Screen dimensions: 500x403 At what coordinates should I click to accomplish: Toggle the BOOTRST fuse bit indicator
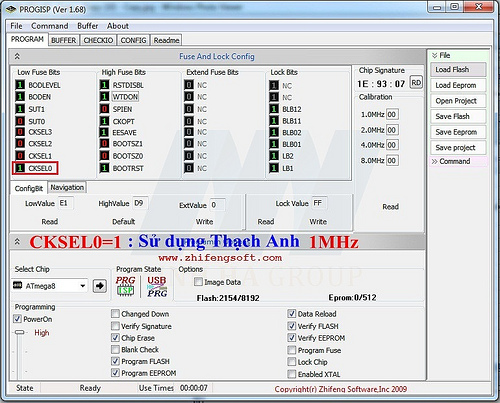[x=104, y=168]
